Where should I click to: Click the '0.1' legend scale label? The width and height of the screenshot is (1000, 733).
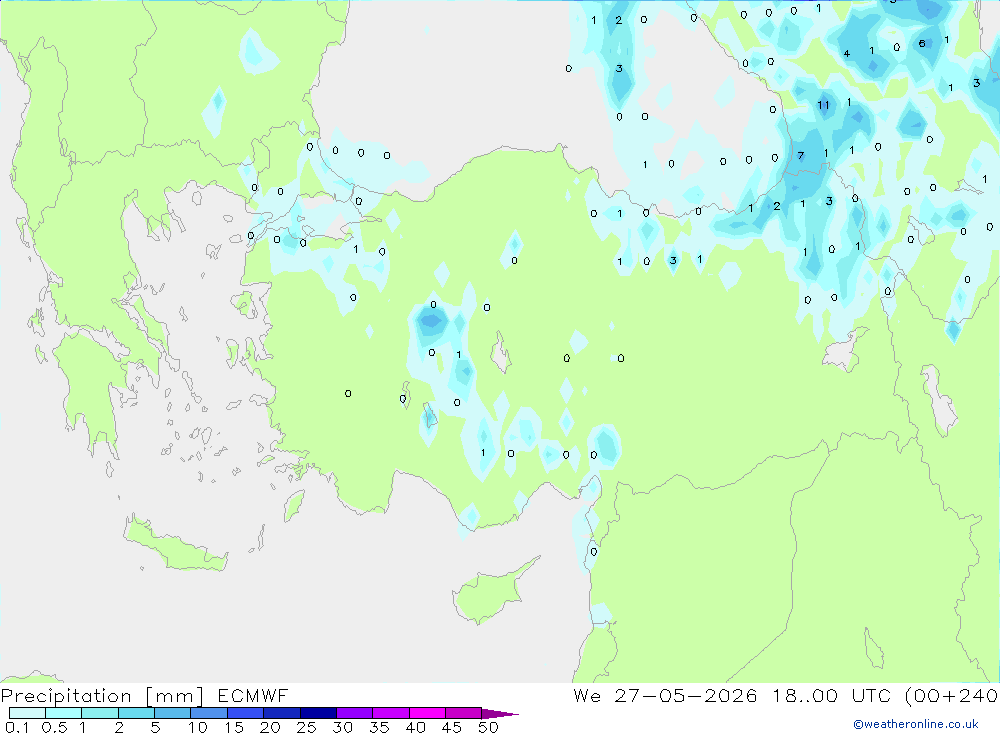tap(17, 727)
